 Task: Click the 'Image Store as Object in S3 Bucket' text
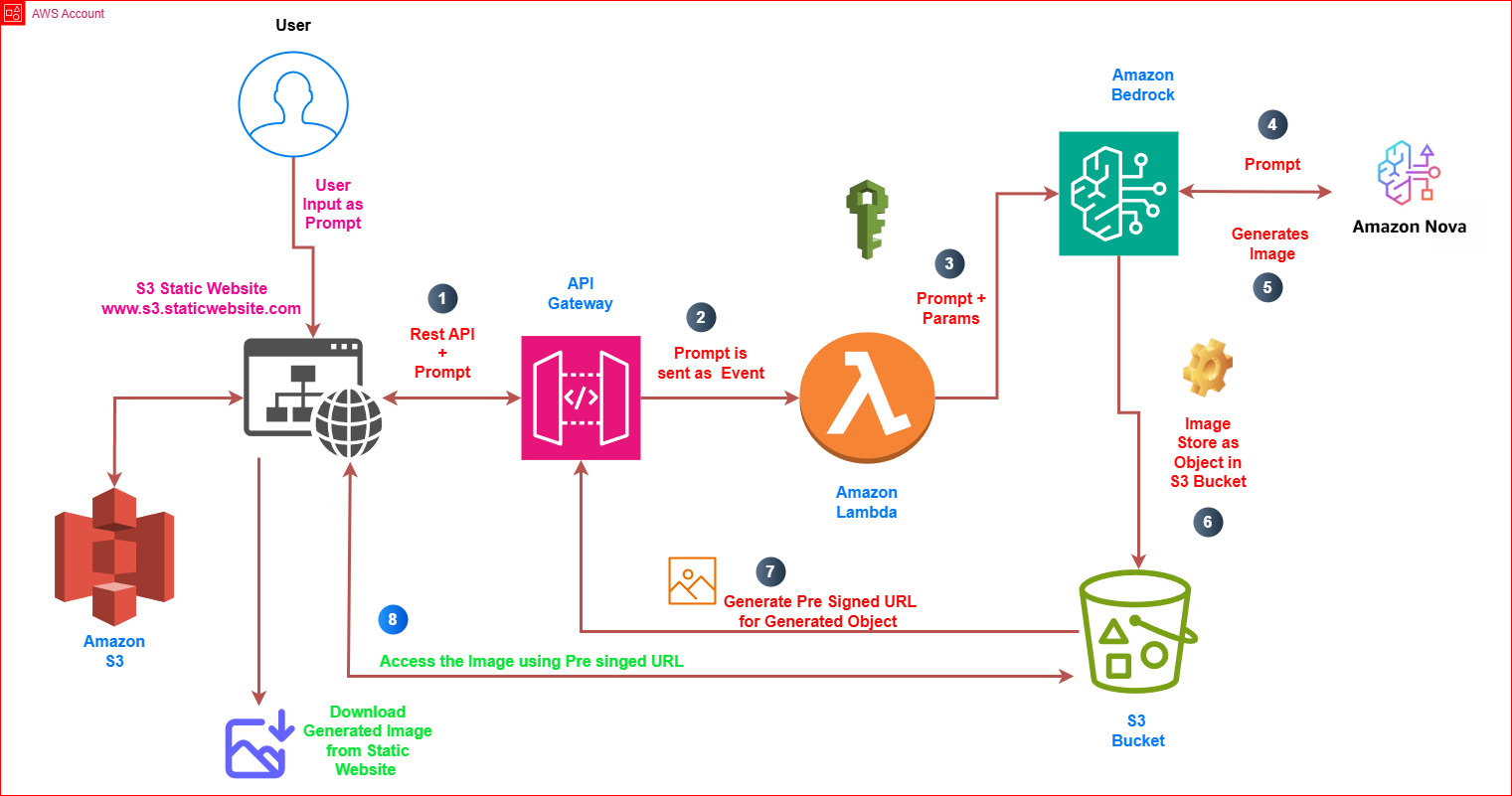[x=1208, y=452]
